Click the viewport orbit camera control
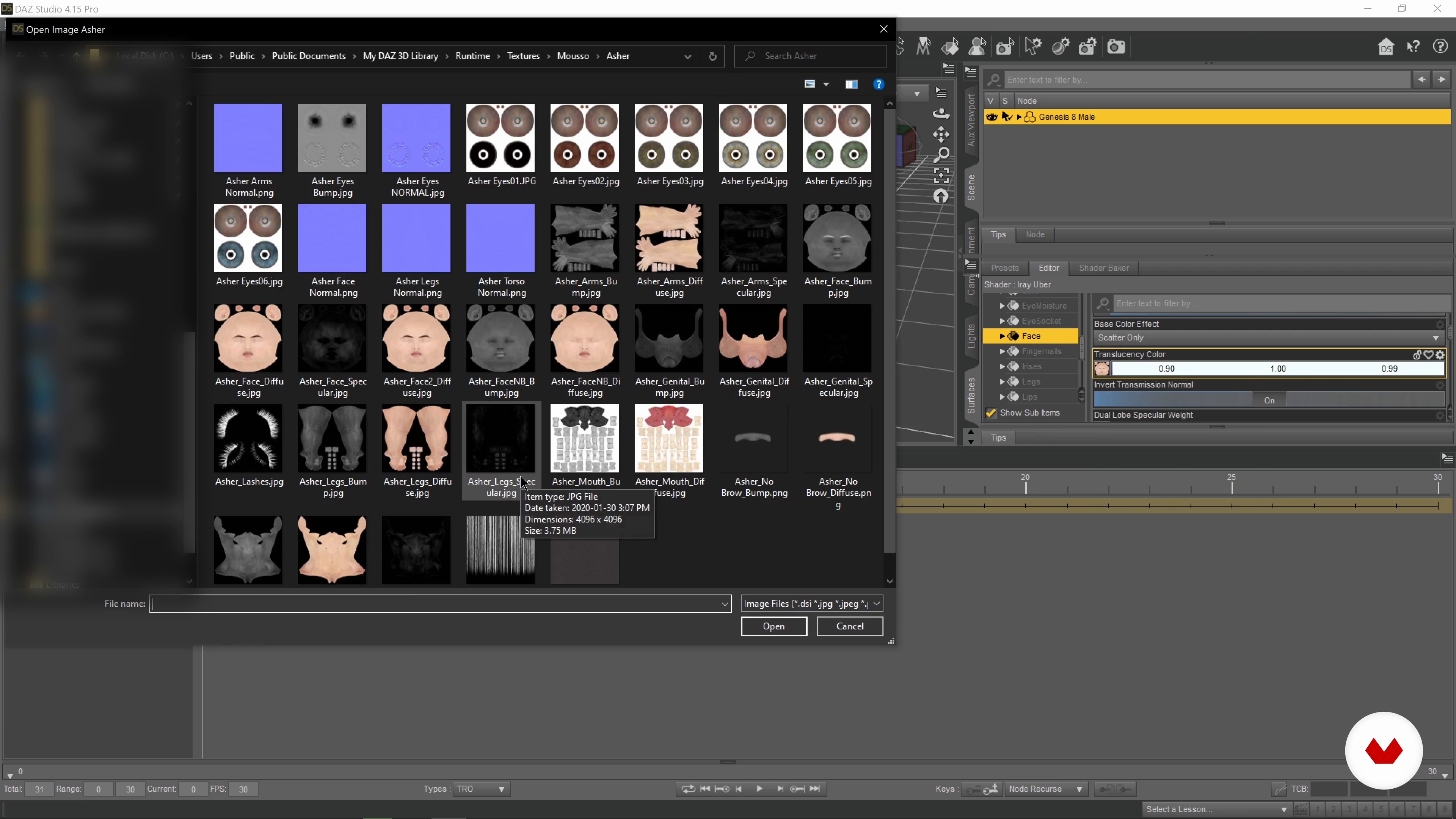Viewport: 1456px width, 819px height. click(941, 114)
